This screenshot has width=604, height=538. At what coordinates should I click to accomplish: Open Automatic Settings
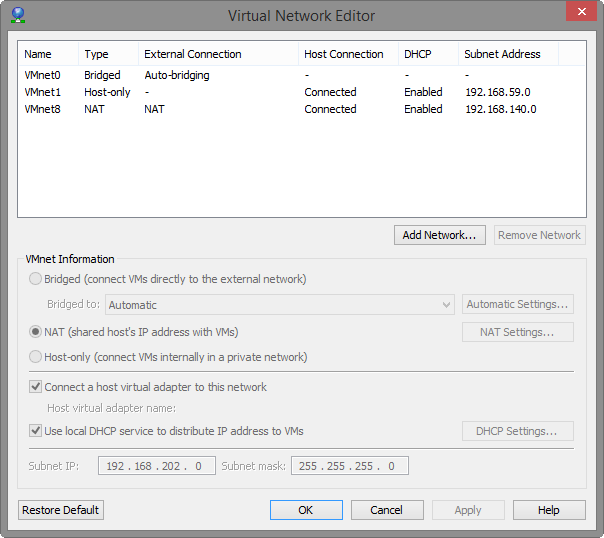(x=518, y=304)
